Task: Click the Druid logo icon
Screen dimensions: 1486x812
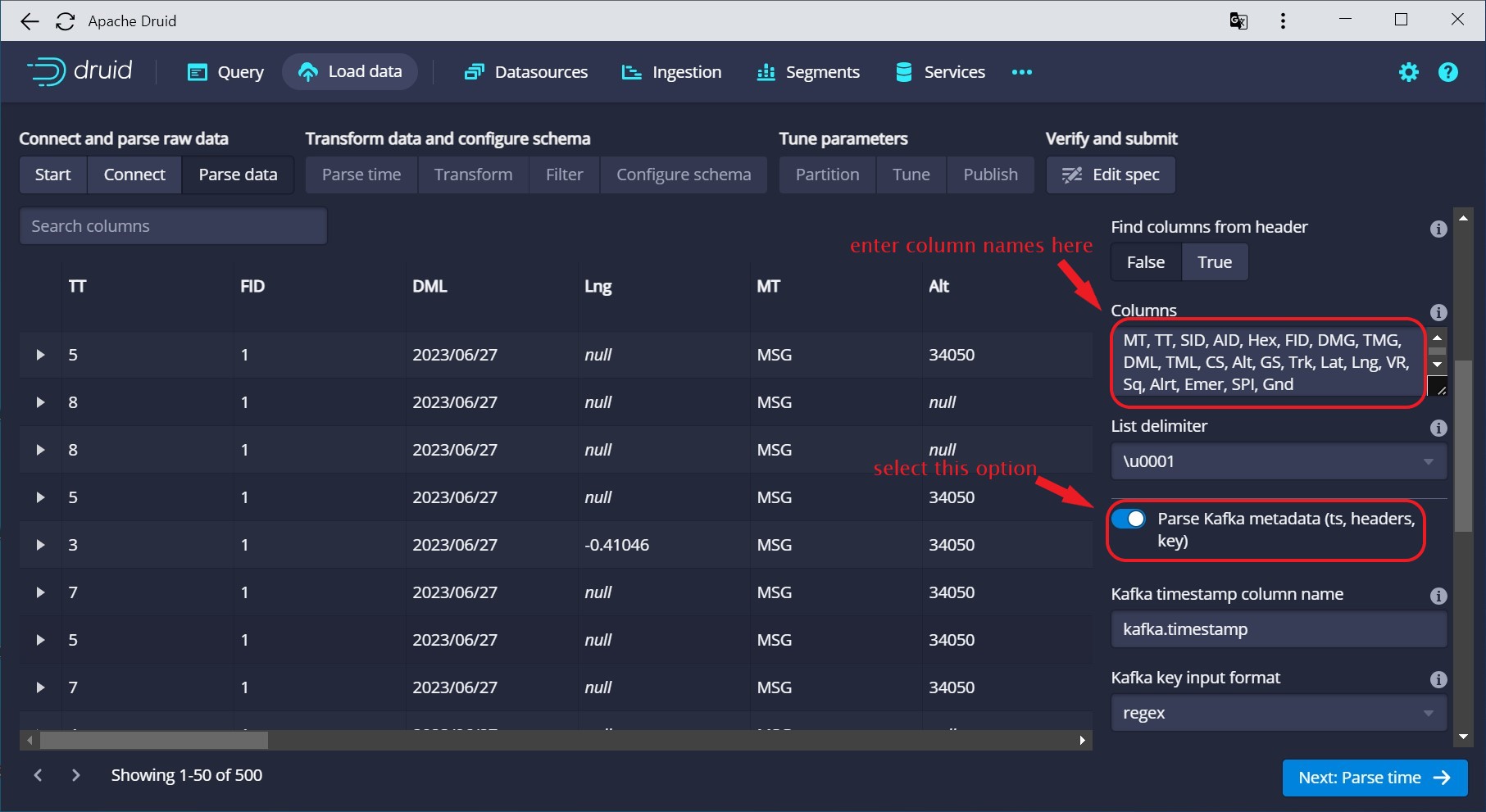Action: tap(46, 72)
